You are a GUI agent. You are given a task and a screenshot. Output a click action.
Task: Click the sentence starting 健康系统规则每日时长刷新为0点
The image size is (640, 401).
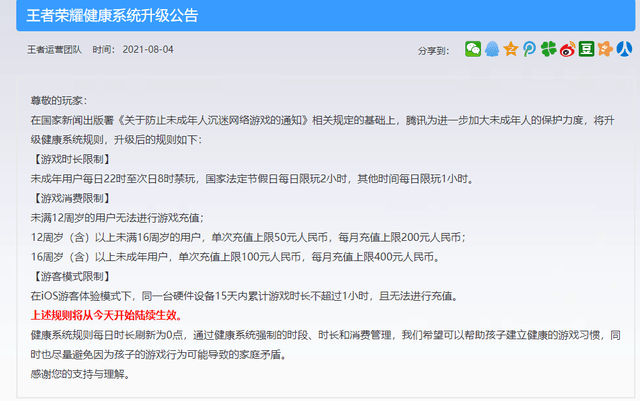pyautogui.click(x=325, y=335)
